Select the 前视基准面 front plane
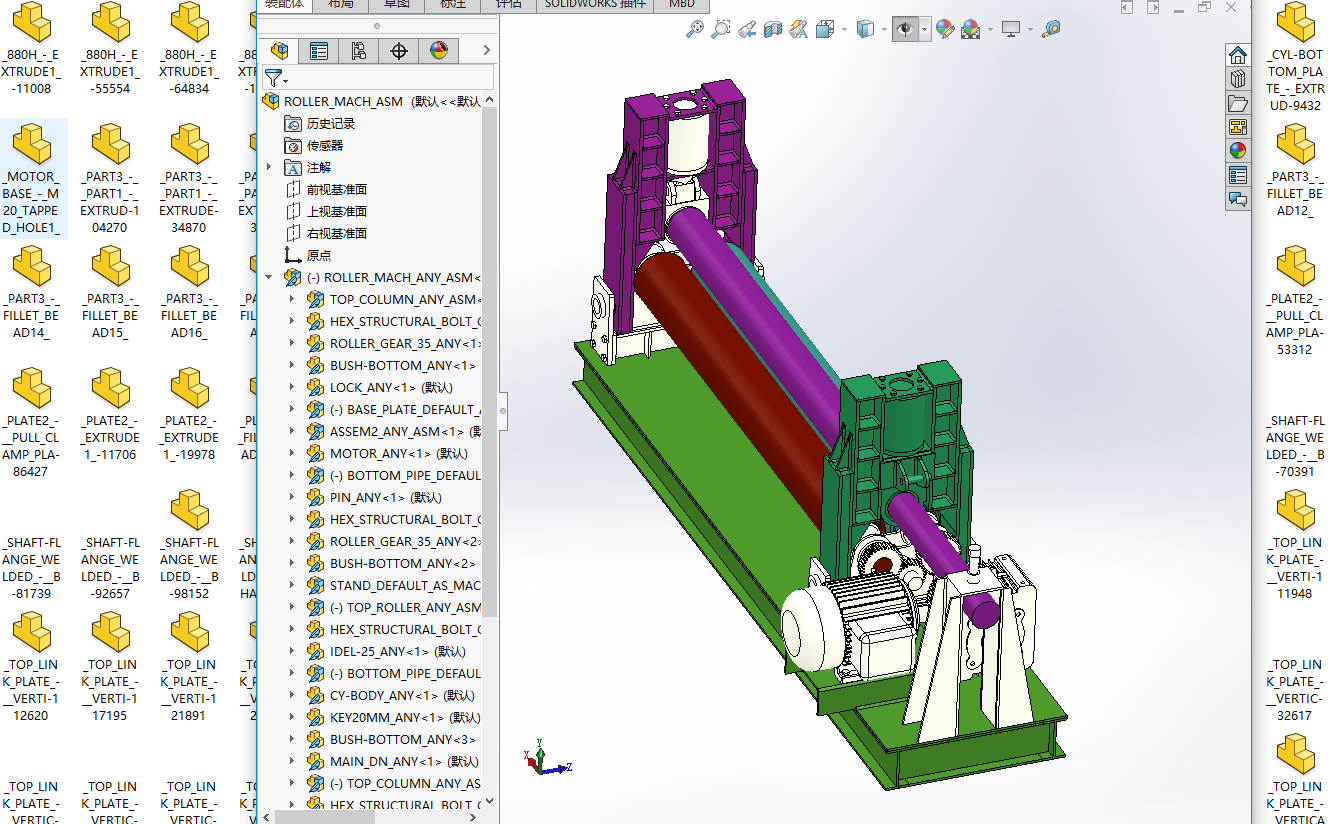Screen dimensions: 1342x824 tap(336, 189)
